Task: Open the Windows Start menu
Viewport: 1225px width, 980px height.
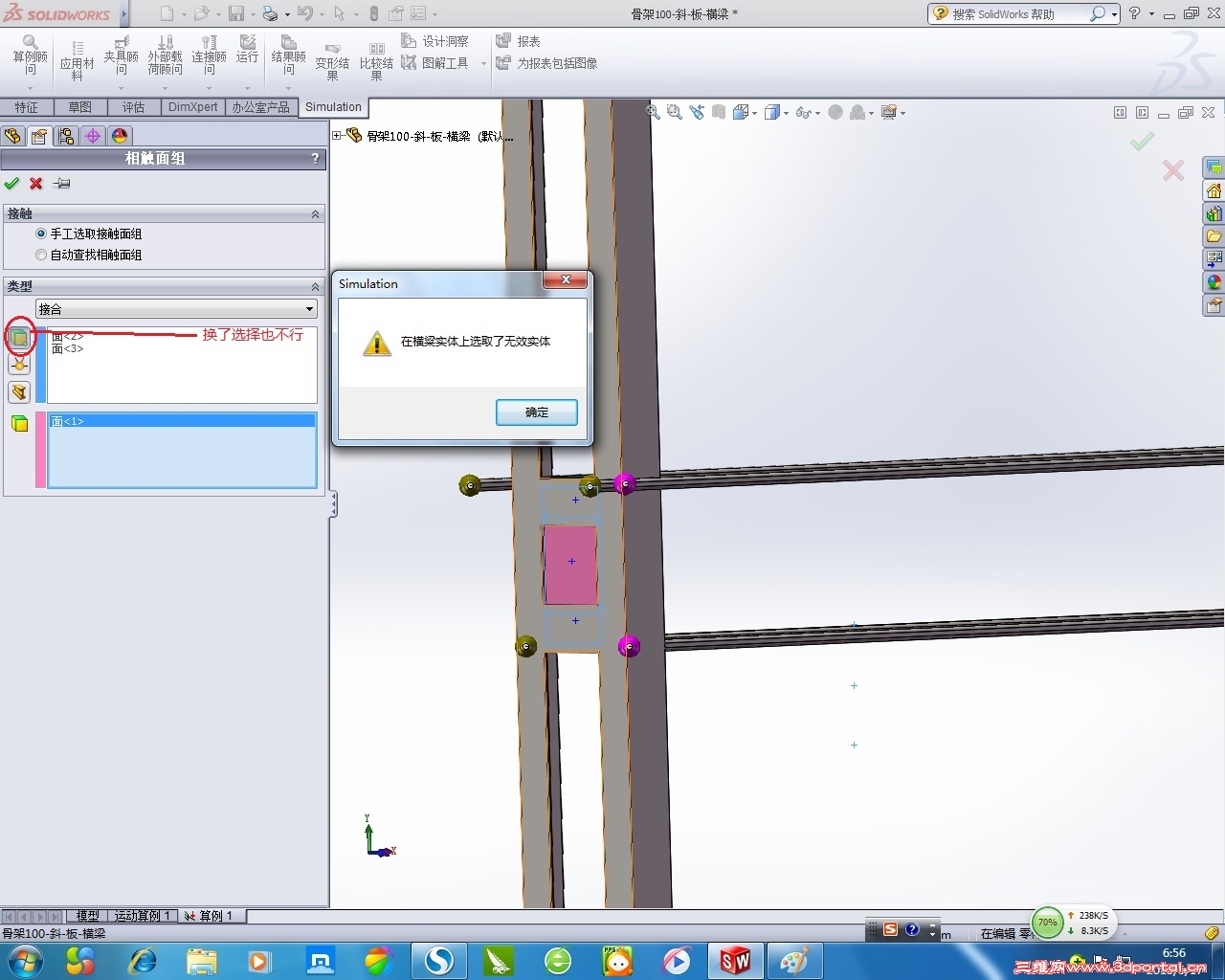Action: pos(25,960)
